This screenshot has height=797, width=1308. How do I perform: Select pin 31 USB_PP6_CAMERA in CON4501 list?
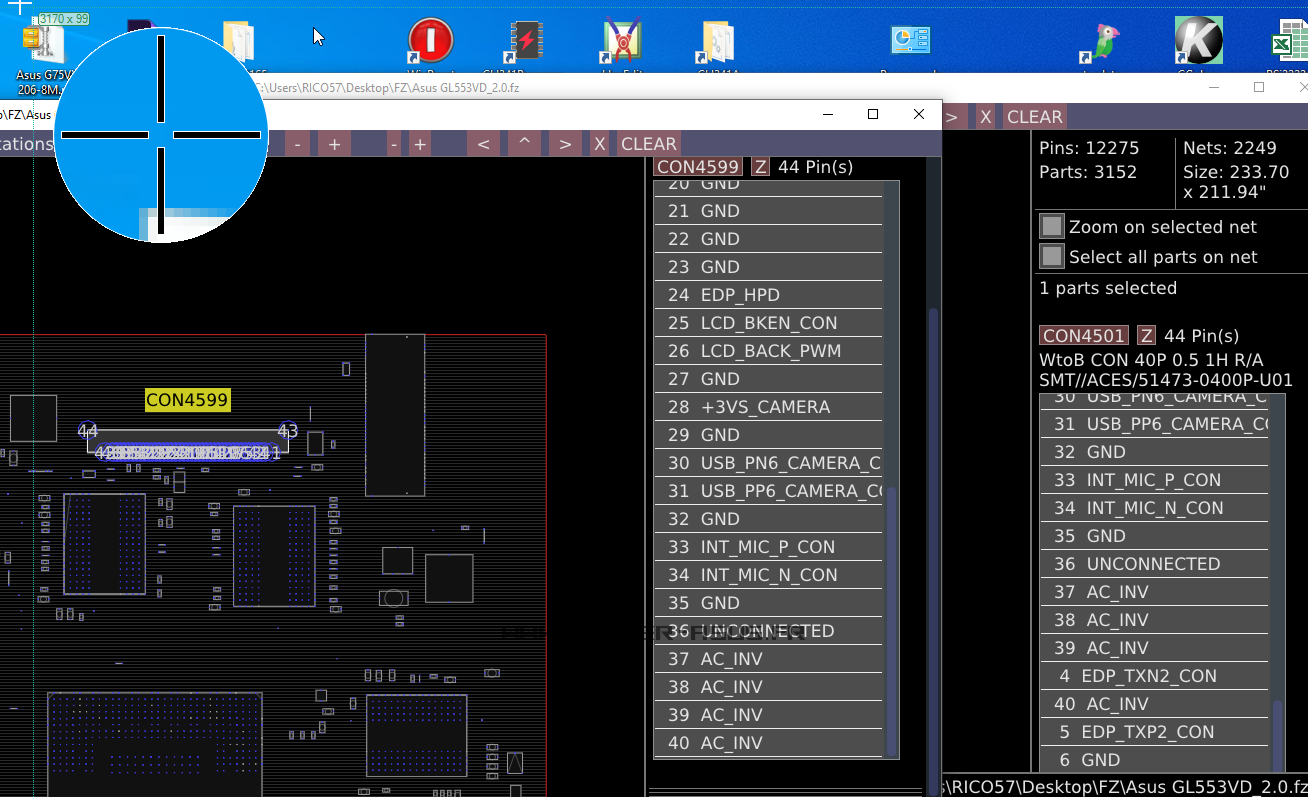(x=1154, y=424)
